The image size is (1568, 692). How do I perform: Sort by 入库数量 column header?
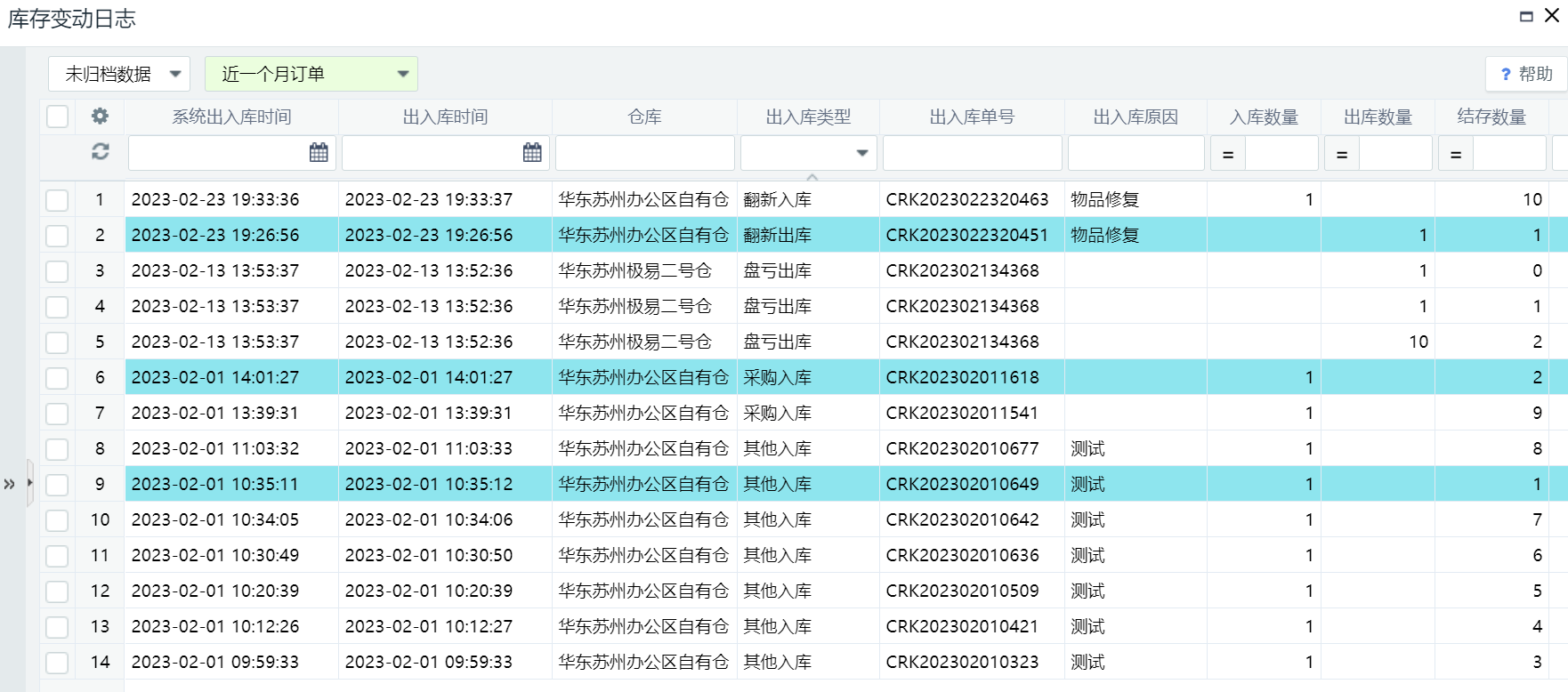1264,117
